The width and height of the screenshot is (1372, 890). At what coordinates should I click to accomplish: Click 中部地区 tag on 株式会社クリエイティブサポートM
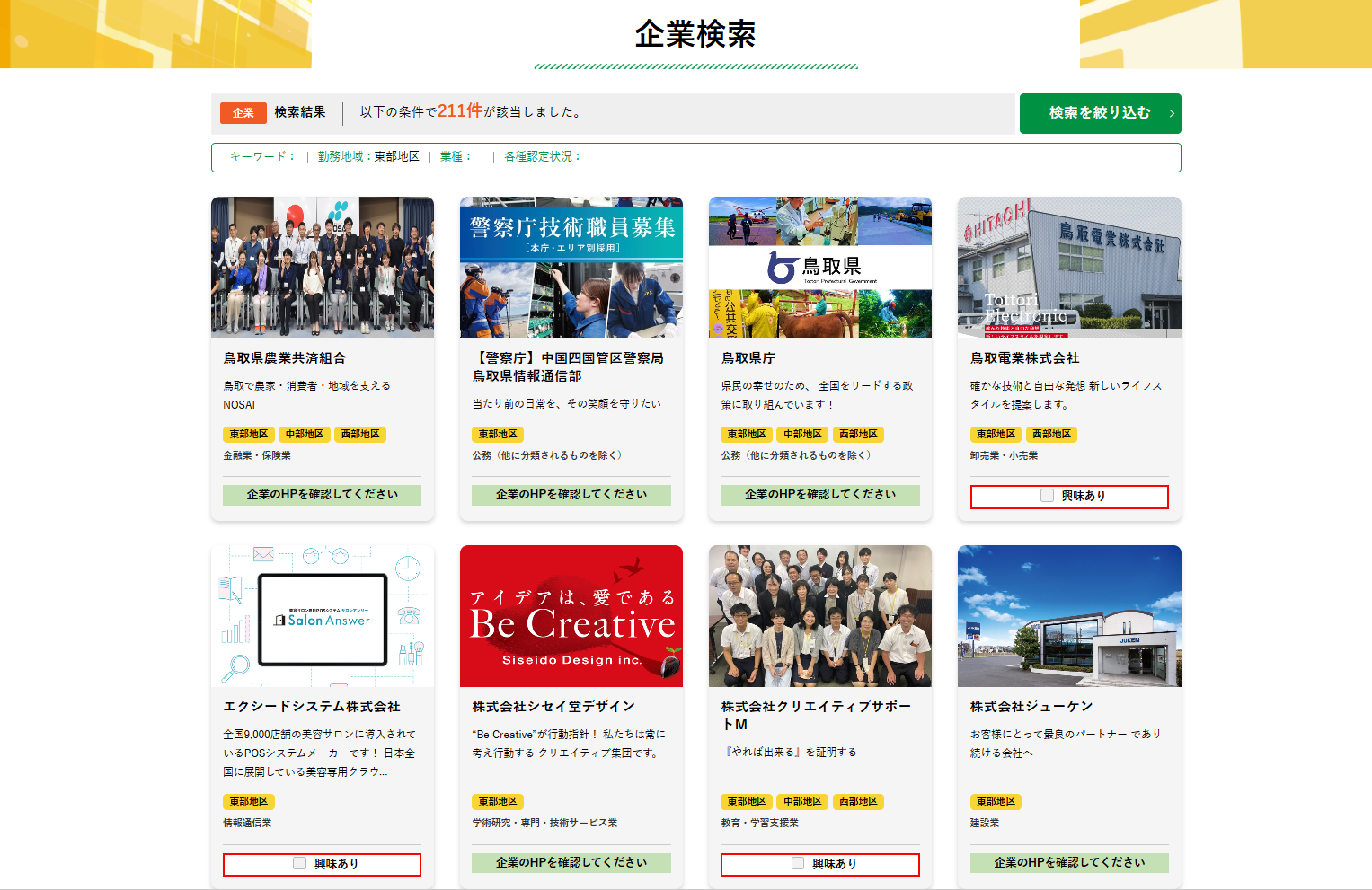click(x=802, y=802)
